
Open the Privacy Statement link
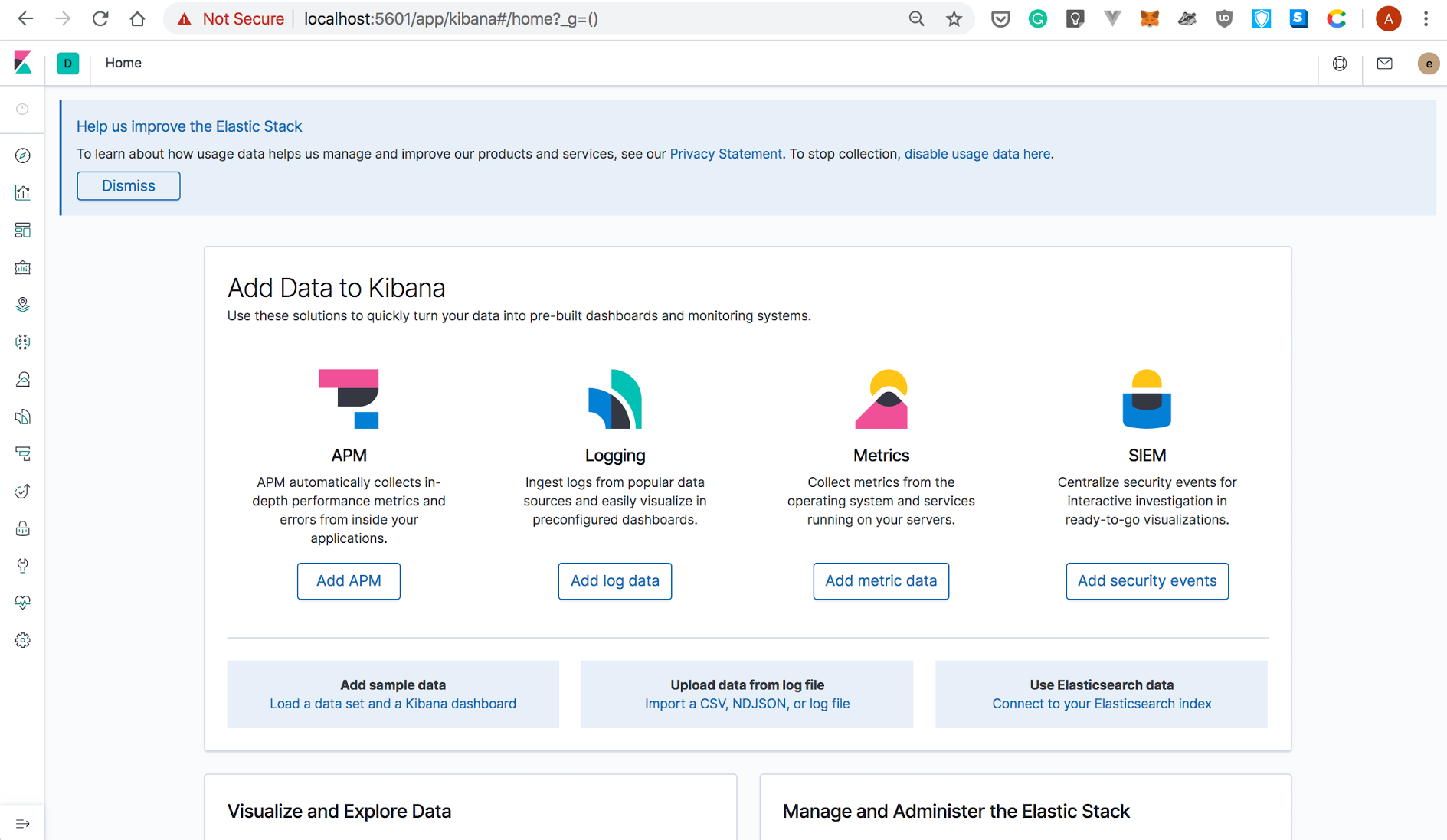[725, 154]
